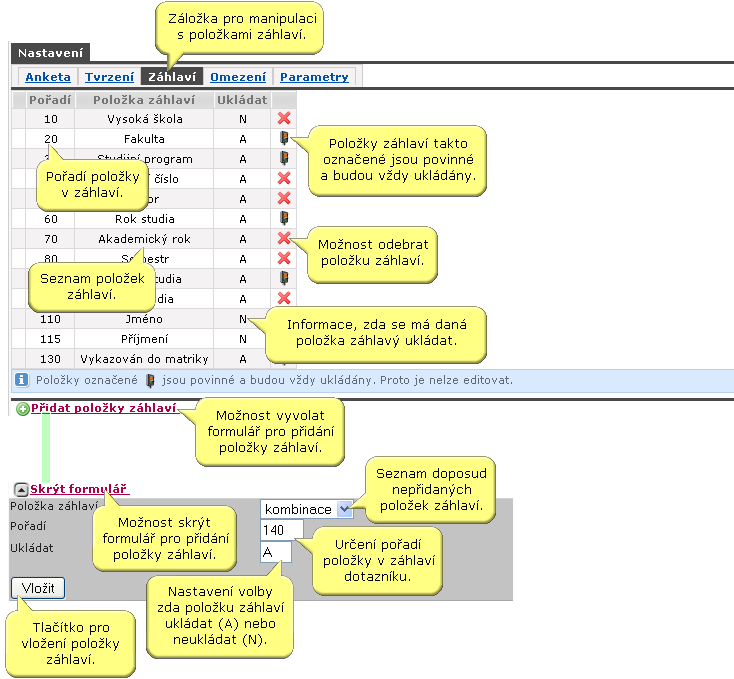Click the Pořadí column header
This screenshot has height=679, width=734.
click(x=50, y=100)
